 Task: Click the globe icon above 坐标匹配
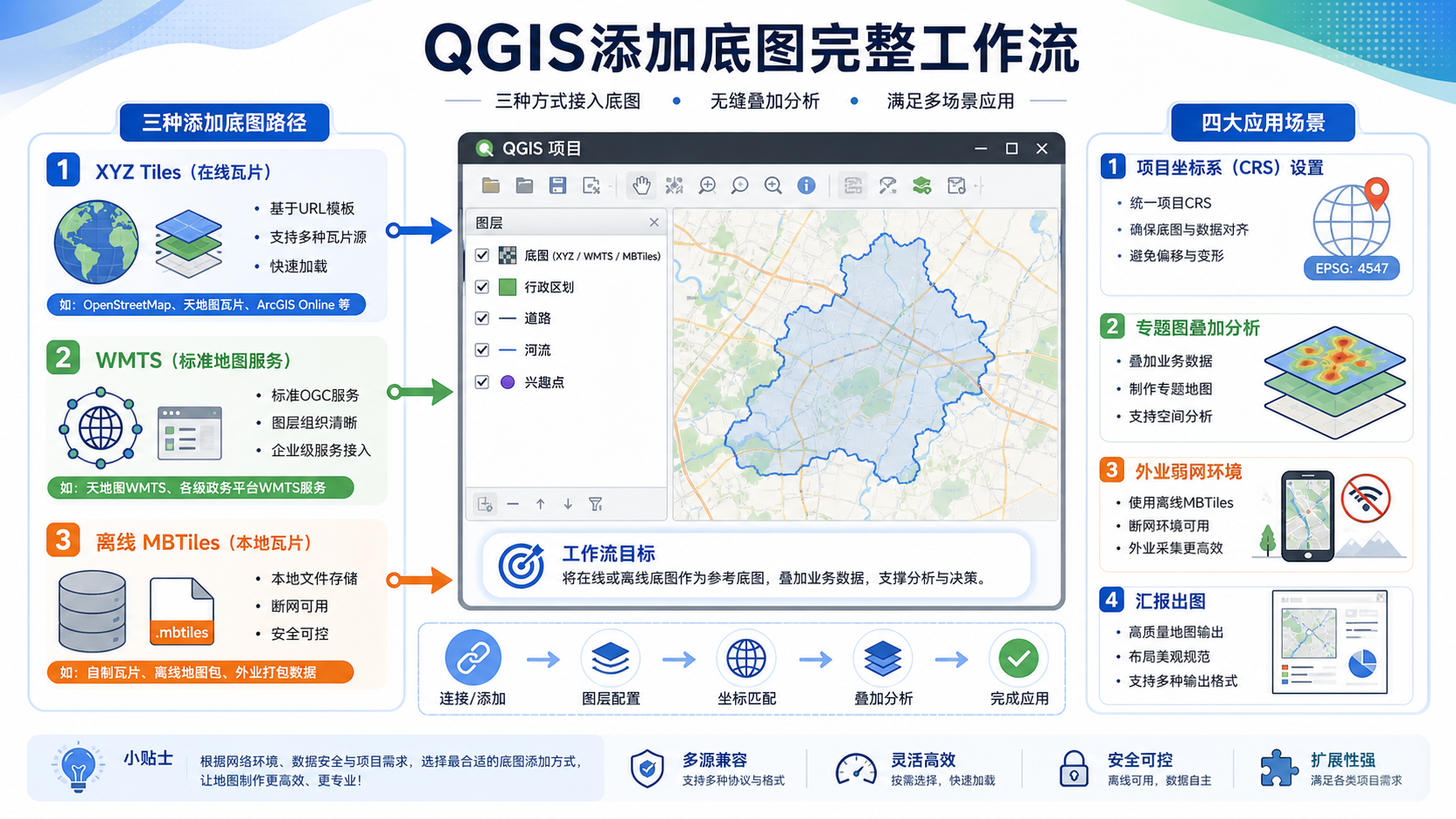pyautogui.click(x=746, y=659)
